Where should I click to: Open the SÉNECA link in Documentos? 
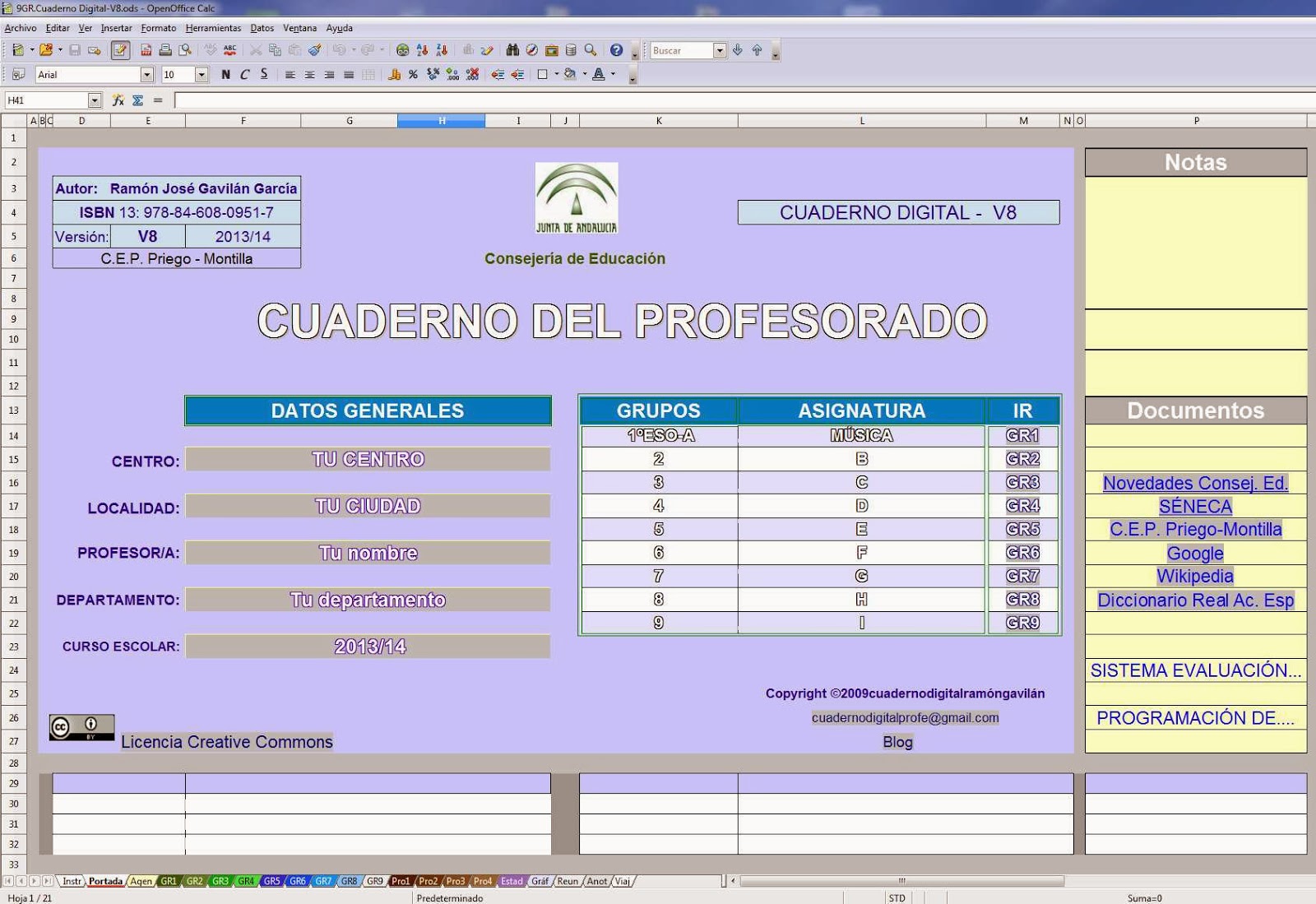click(1194, 507)
